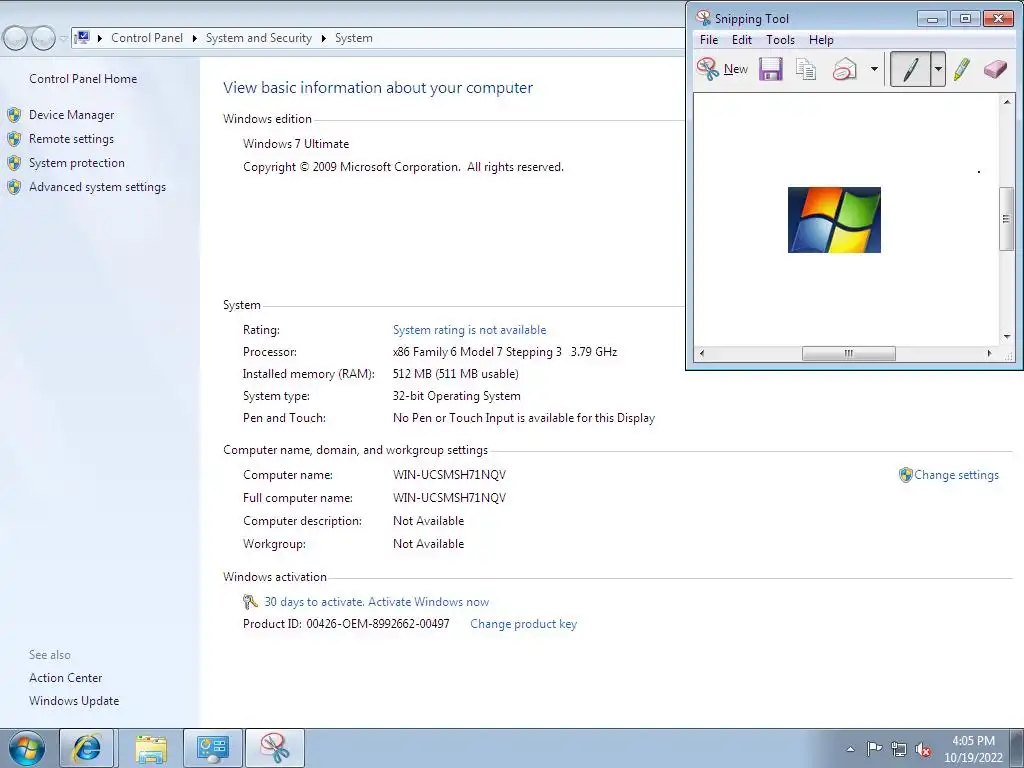The height and width of the screenshot is (768, 1024).
Task: Open Send Snip dropdown arrow
Action: [874, 69]
